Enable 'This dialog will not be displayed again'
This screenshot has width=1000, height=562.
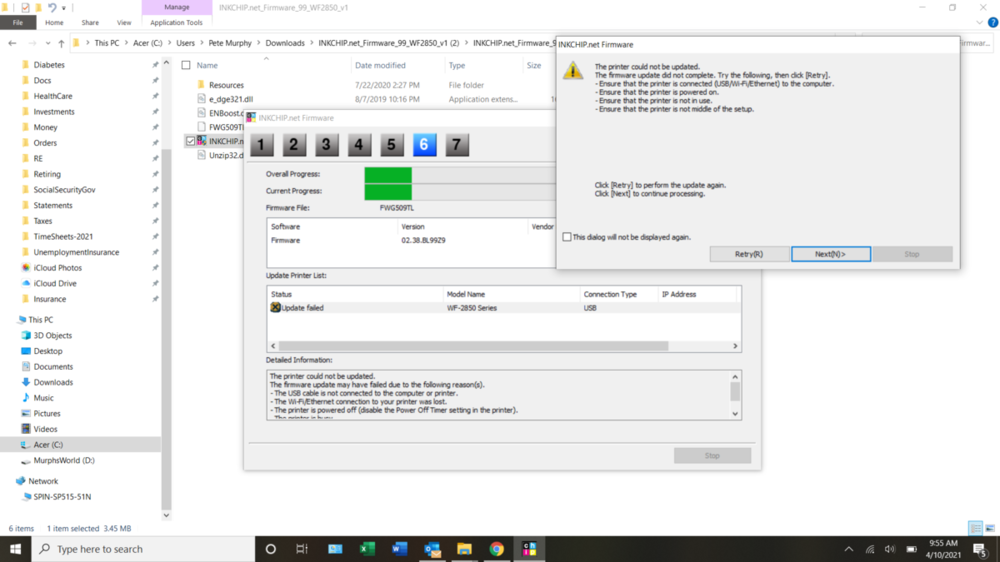click(567, 237)
